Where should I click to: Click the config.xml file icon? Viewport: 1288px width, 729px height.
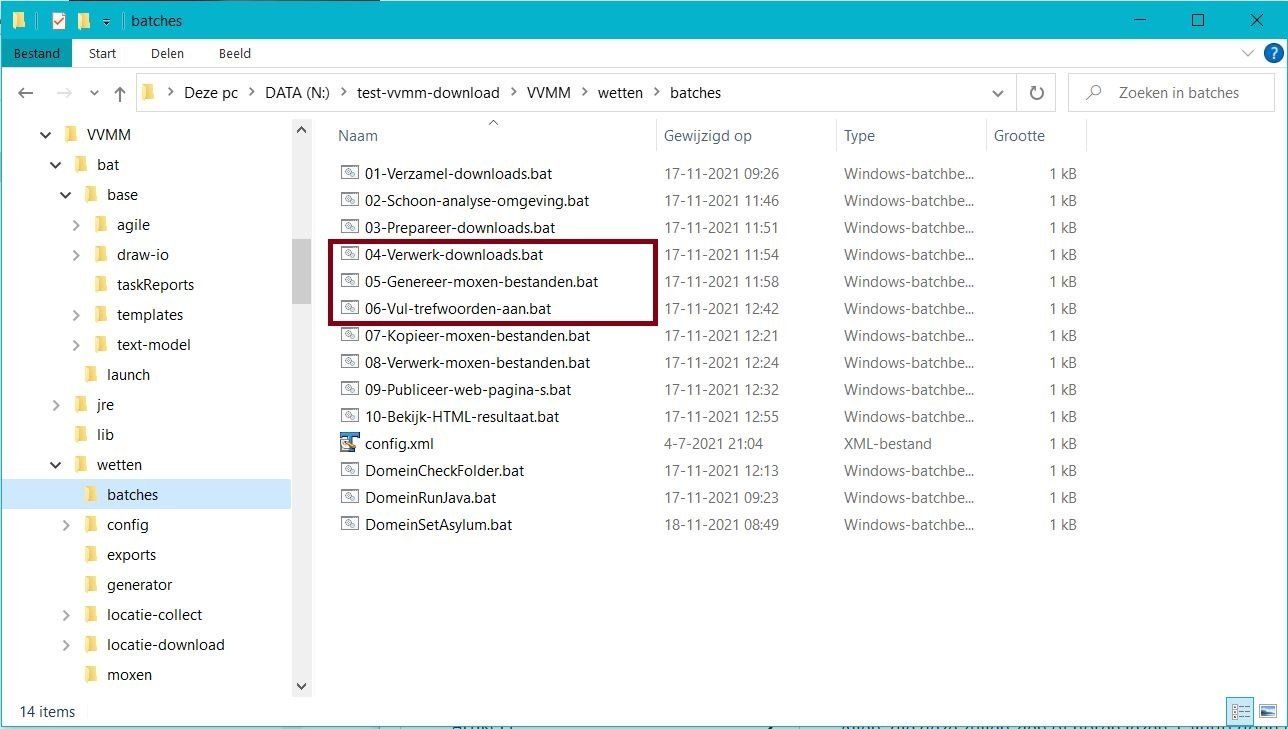(x=349, y=443)
